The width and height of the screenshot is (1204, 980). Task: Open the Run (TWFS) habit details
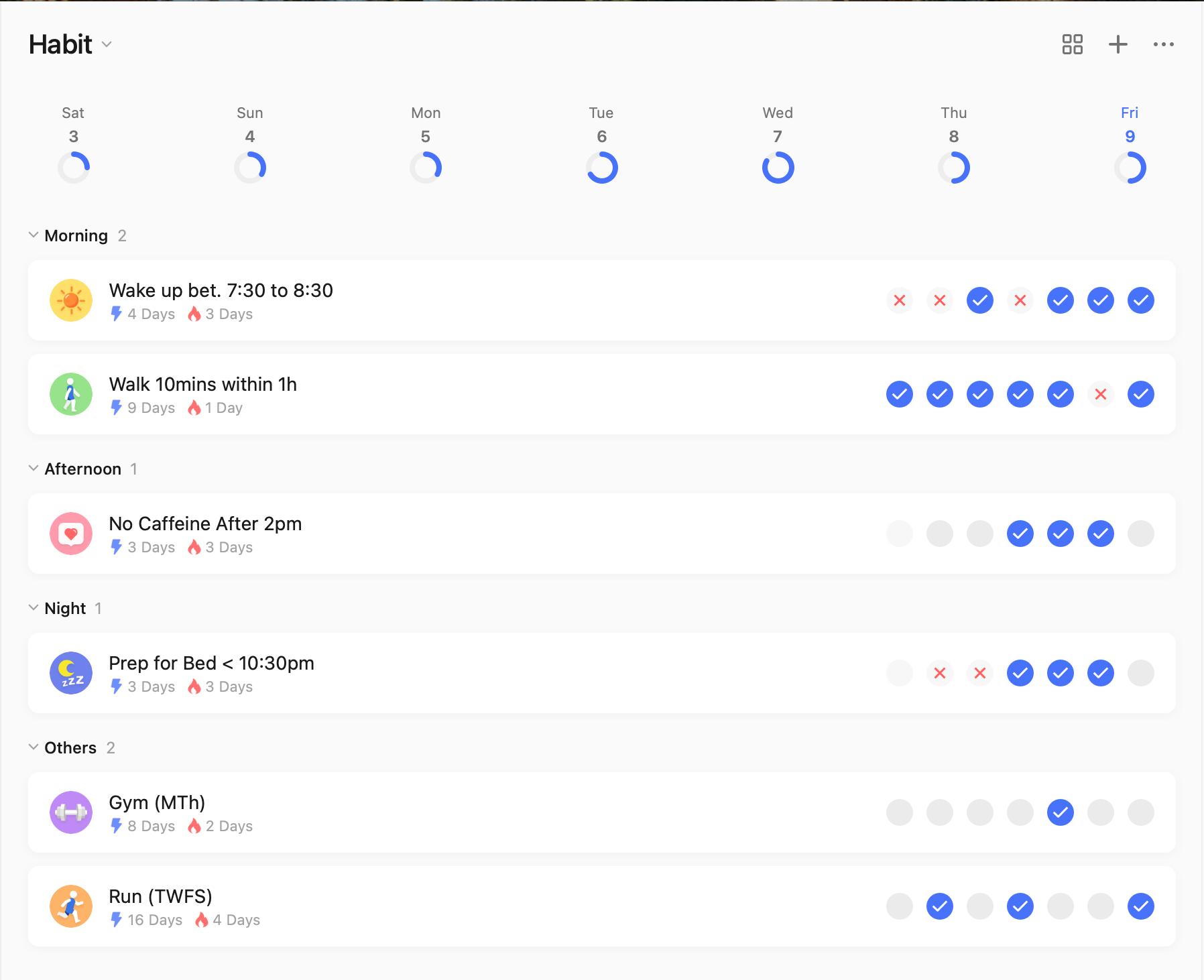click(x=161, y=897)
